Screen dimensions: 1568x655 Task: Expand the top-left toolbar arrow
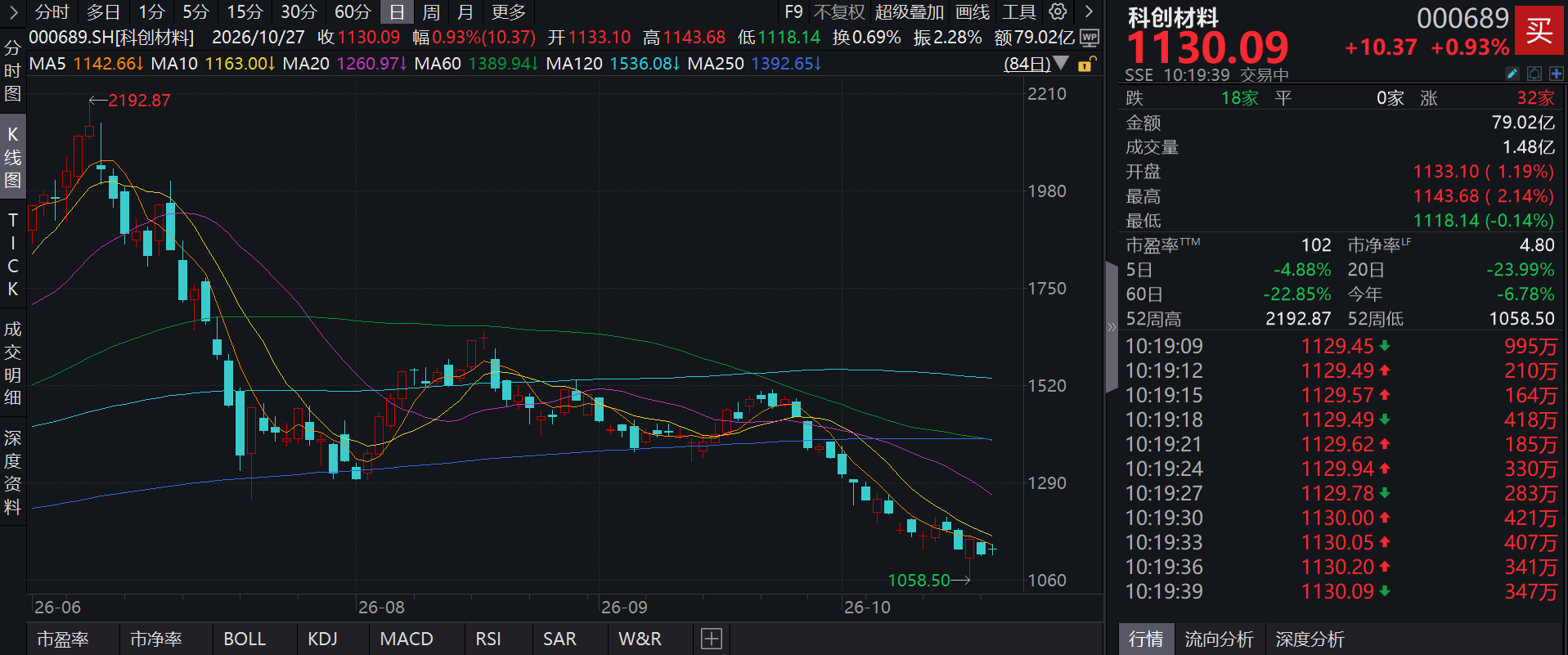pos(13,12)
